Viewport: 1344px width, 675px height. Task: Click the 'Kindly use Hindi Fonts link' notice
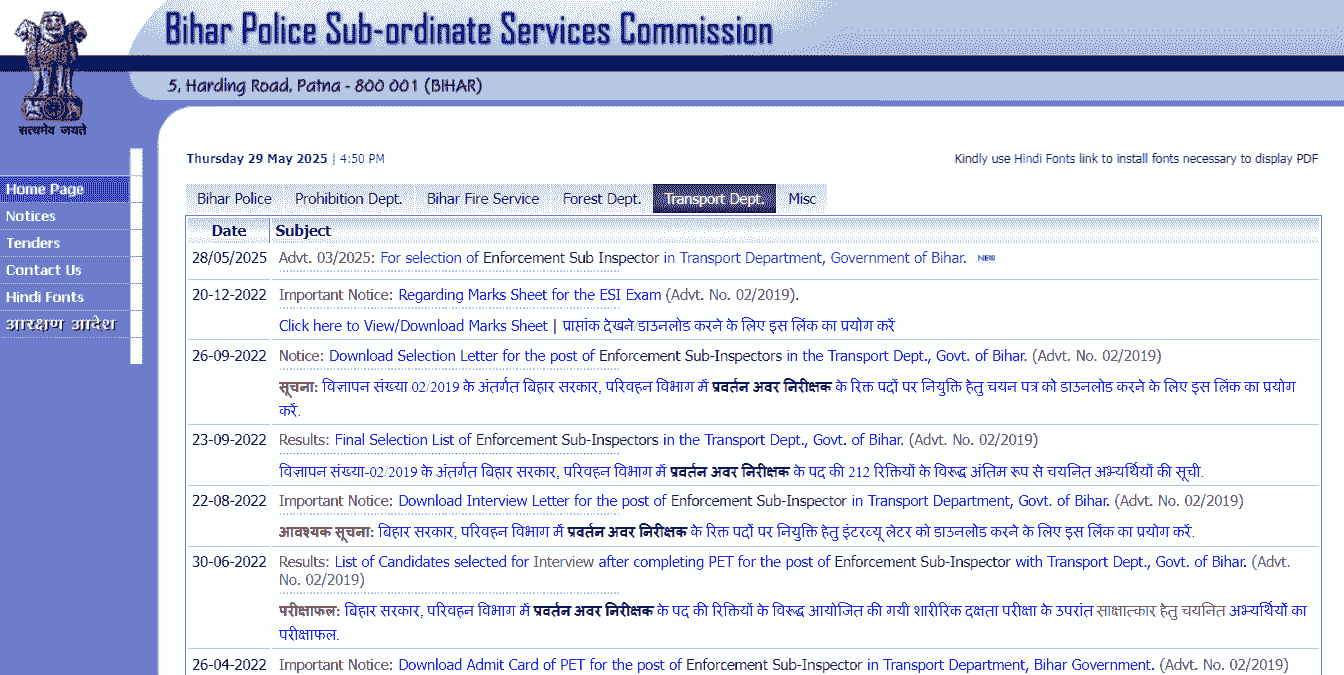pos(1136,159)
